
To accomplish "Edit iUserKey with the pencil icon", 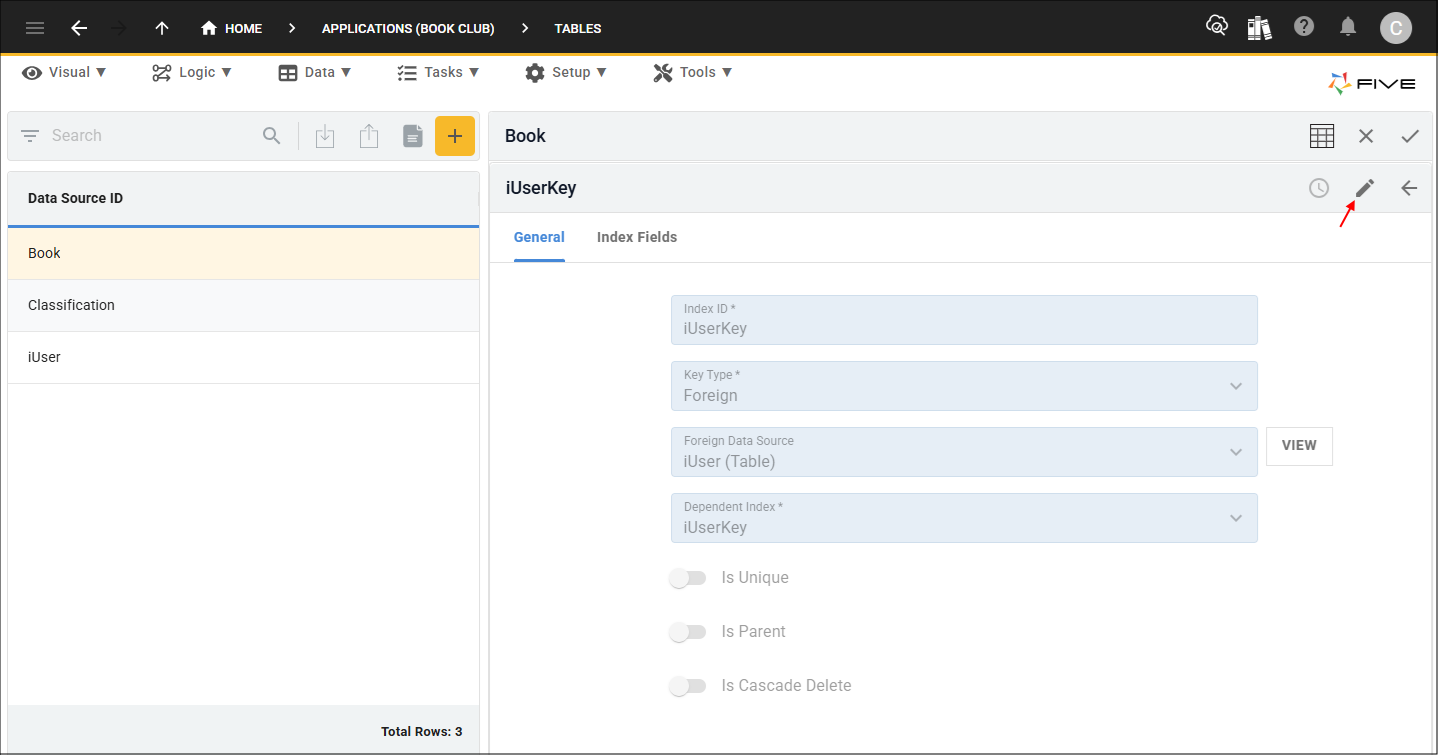I will coord(1365,188).
